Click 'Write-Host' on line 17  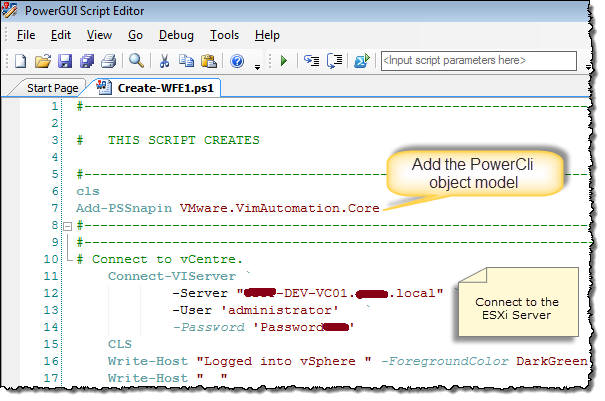148,378
